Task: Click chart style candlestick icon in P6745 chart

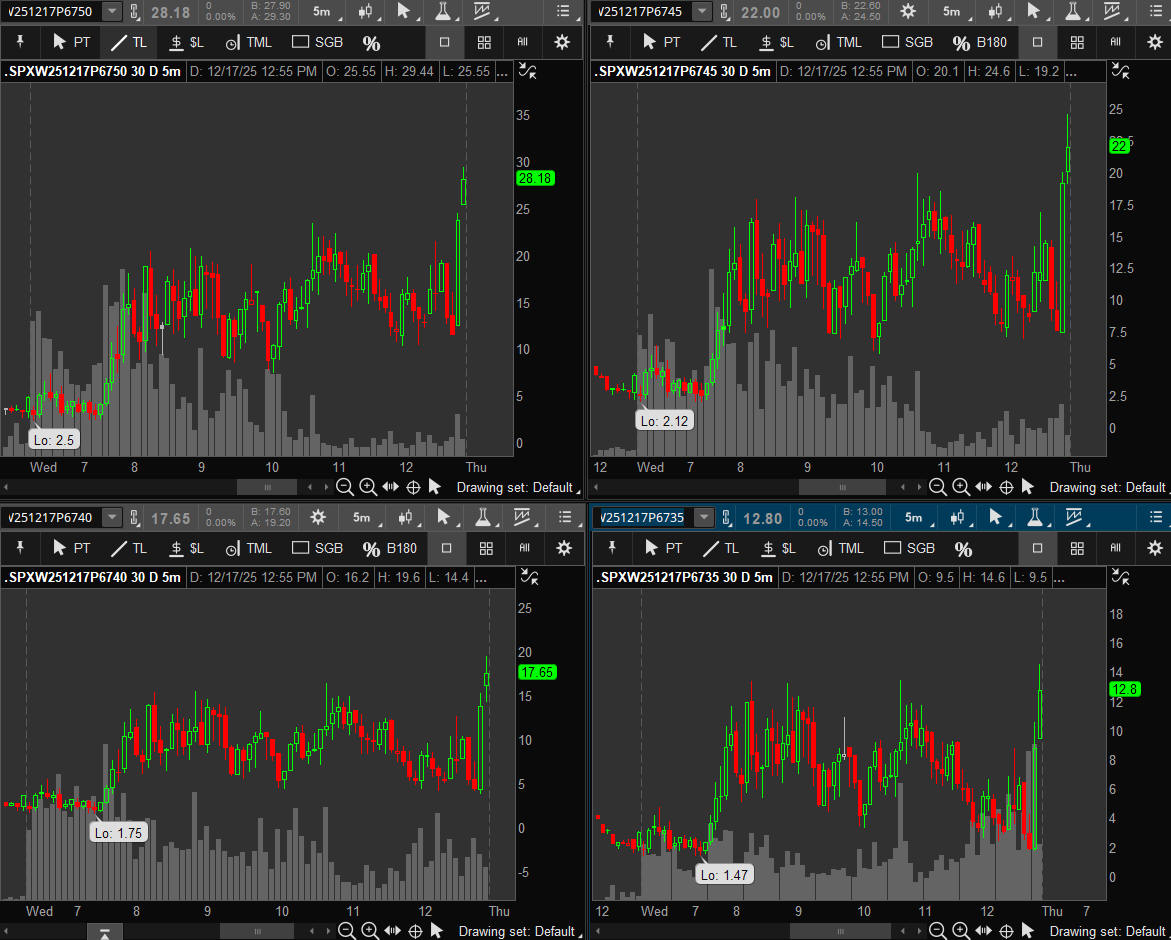Action: click(997, 11)
